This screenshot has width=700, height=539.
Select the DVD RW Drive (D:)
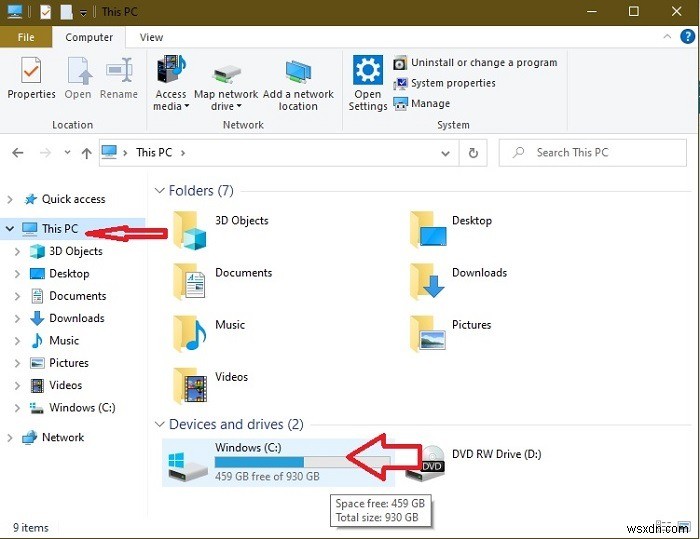[473, 463]
